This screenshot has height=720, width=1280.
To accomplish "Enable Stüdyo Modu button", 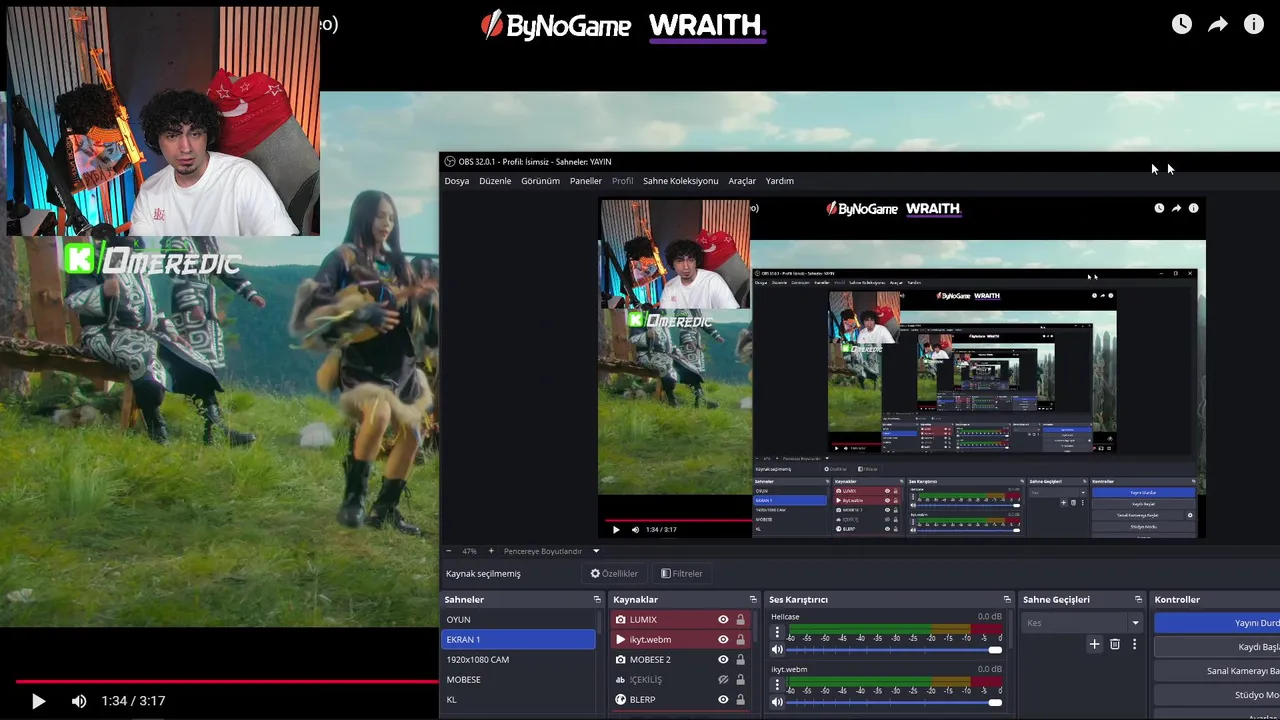I will pos(1217,695).
